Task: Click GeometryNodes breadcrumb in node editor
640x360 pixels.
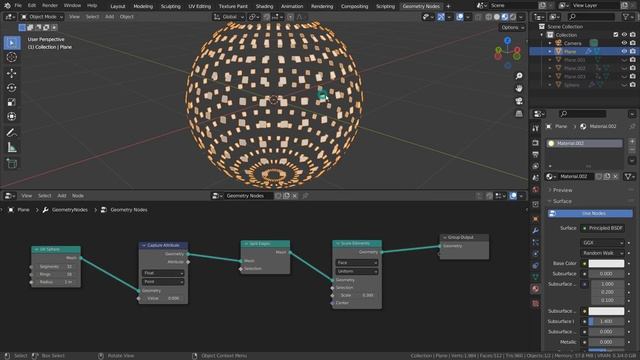Action: [x=69, y=210]
